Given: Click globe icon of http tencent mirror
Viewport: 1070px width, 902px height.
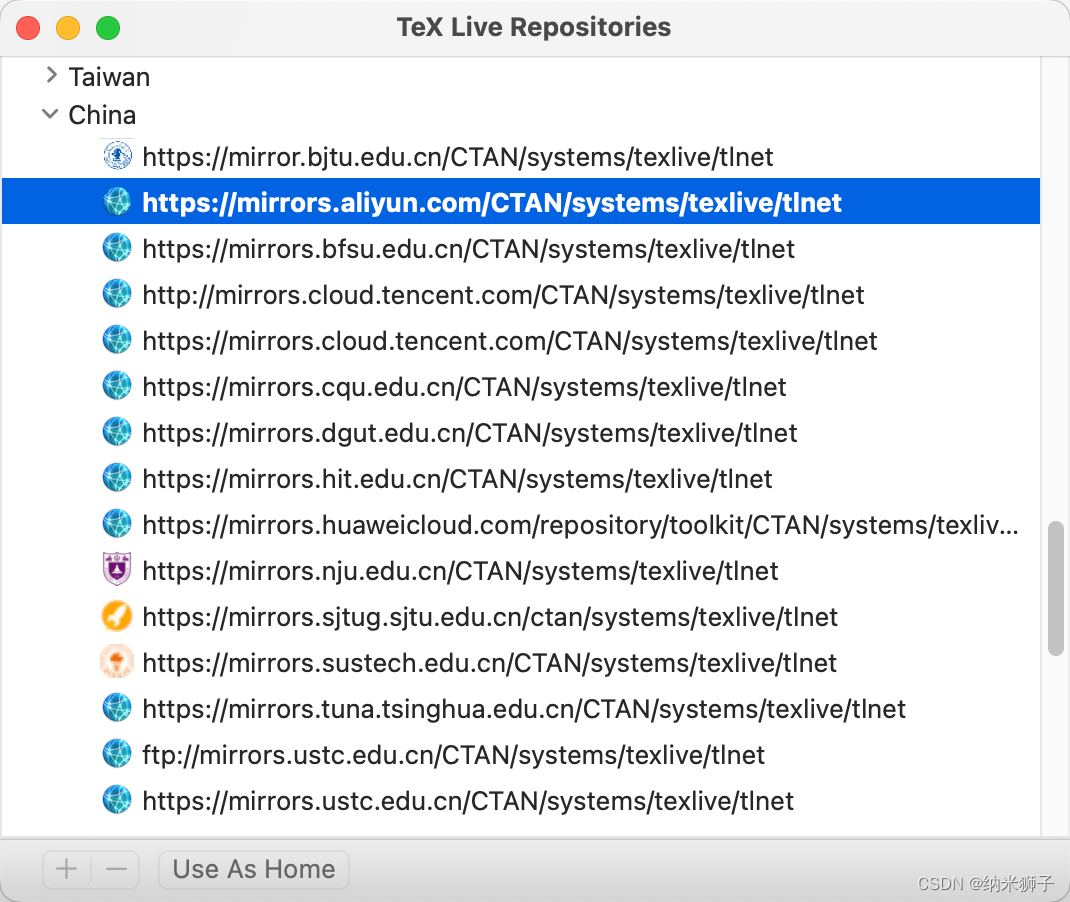Looking at the screenshot, I should [x=117, y=294].
